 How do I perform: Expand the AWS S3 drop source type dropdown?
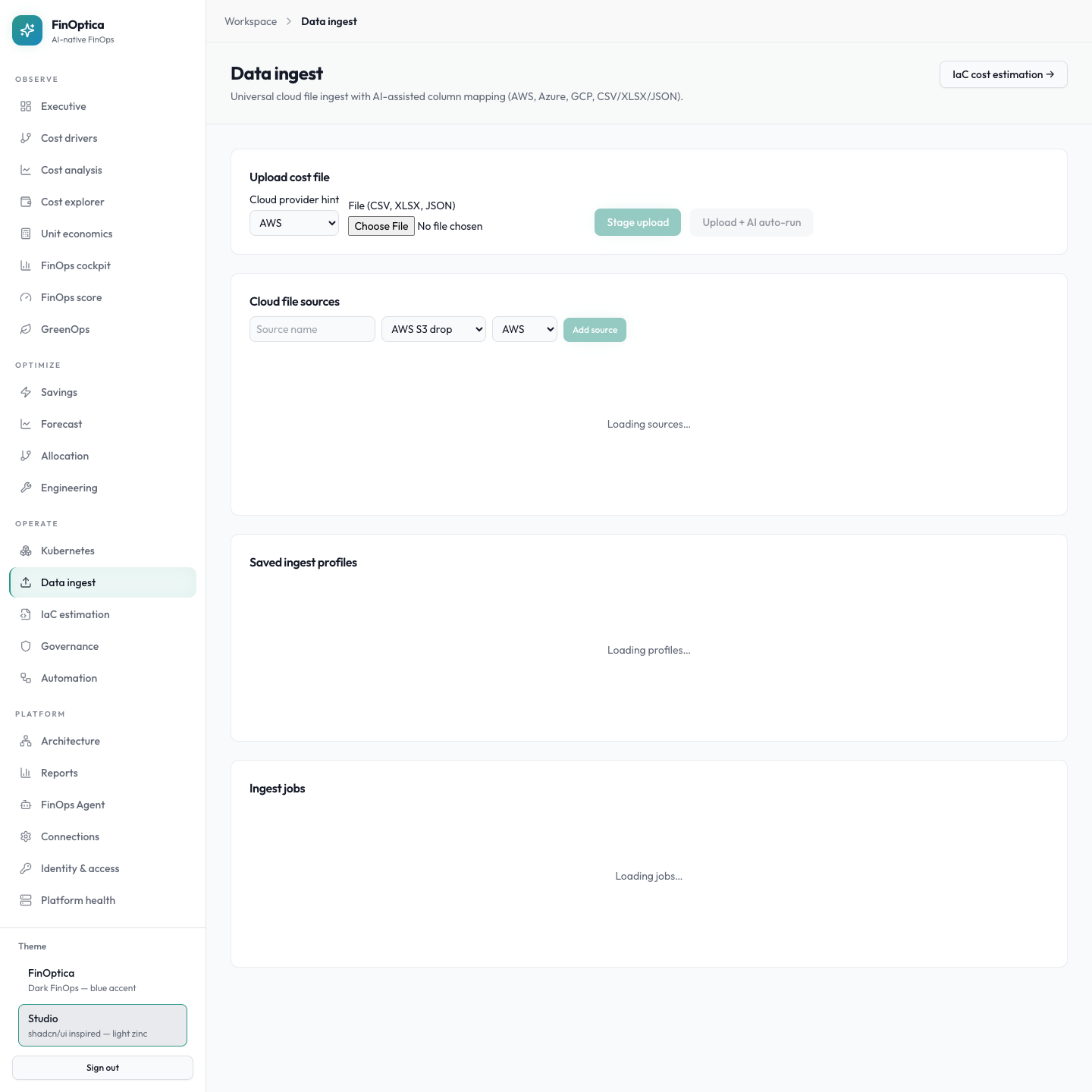click(434, 329)
